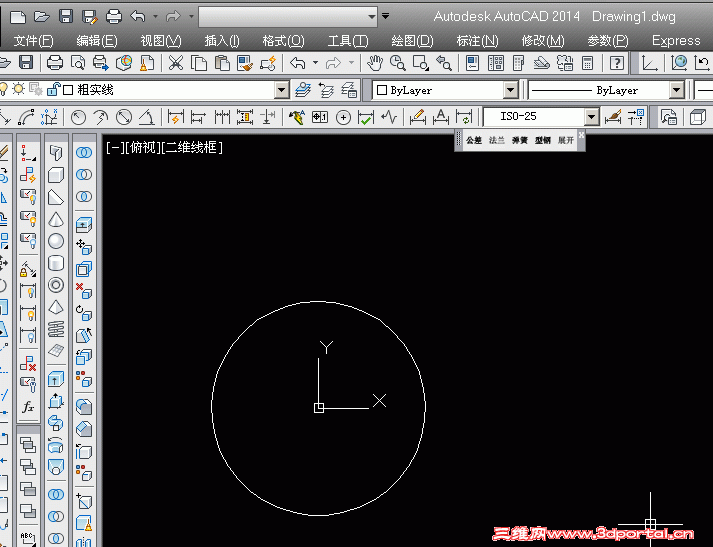Open the 格式(O) menu
The height and width of the screenshot is (547, 713).
tap(283, 41)
